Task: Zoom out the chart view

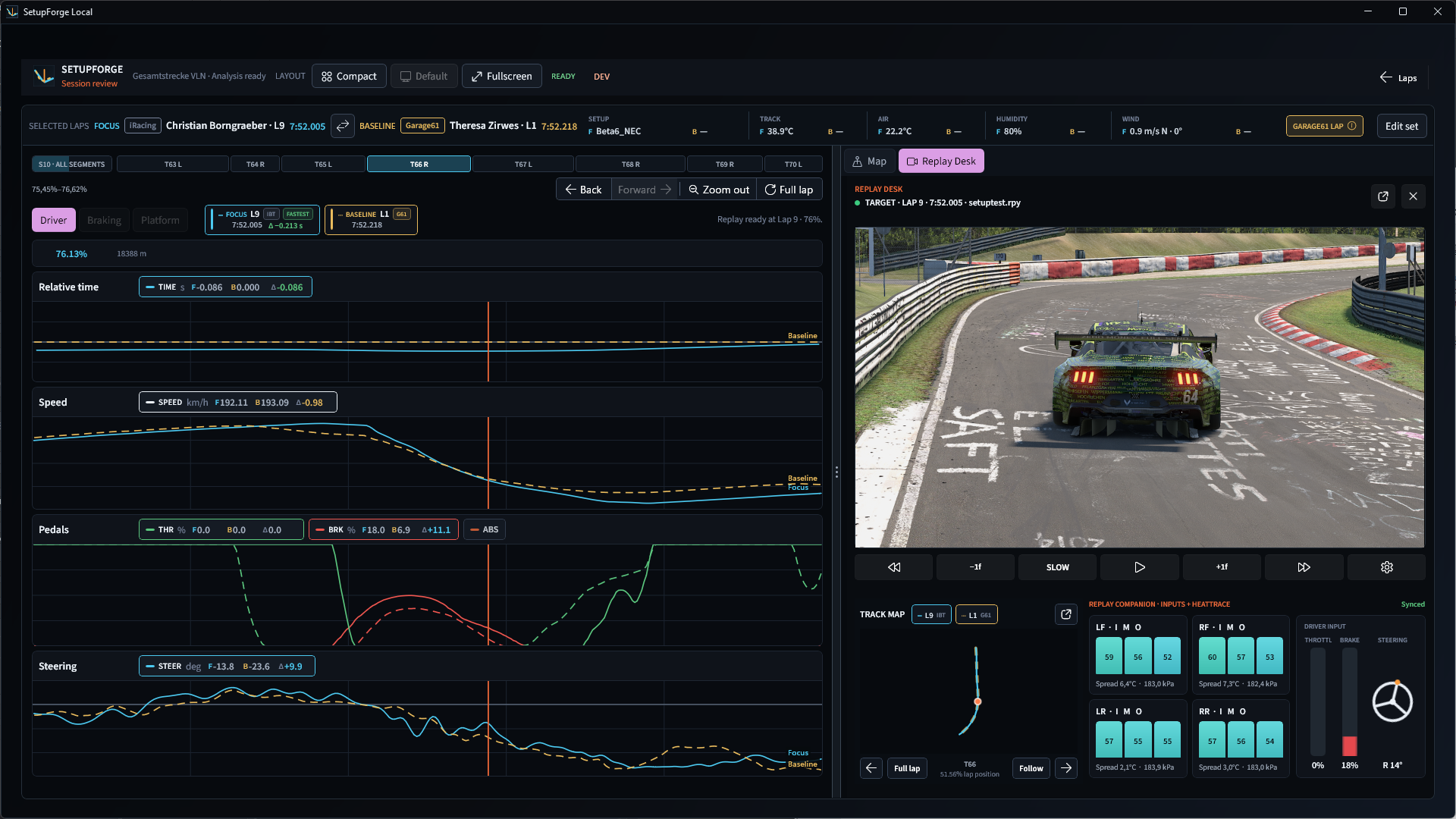Action: (718, 190)
